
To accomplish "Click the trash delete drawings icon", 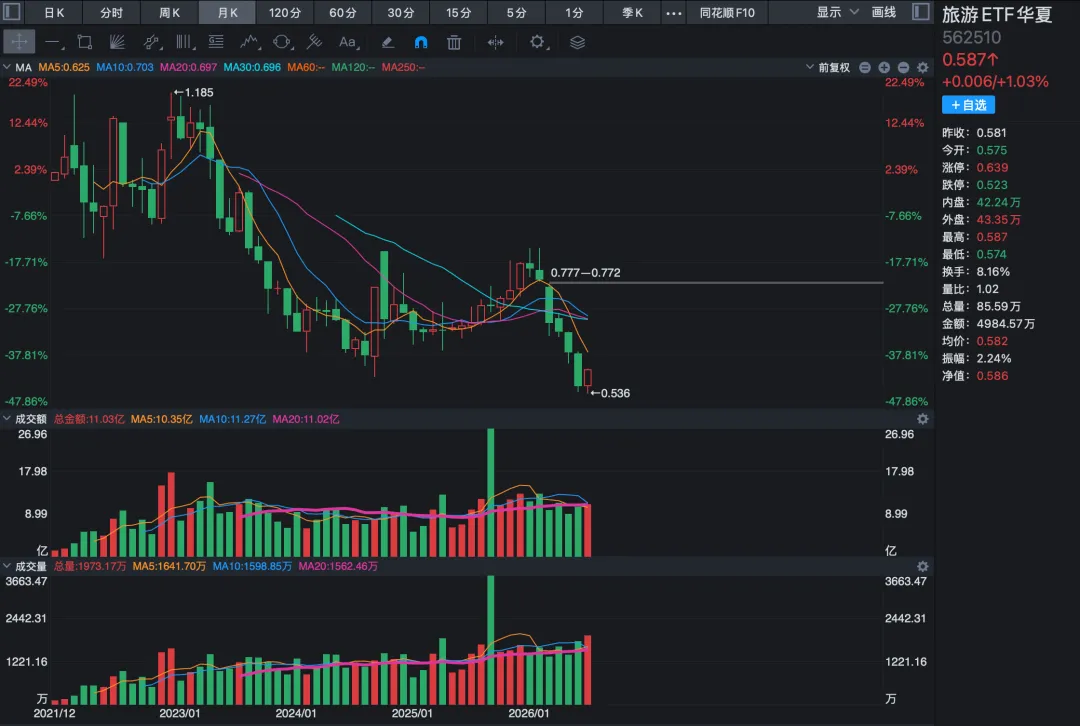I will pyautogui.click(x=454, y=42).
